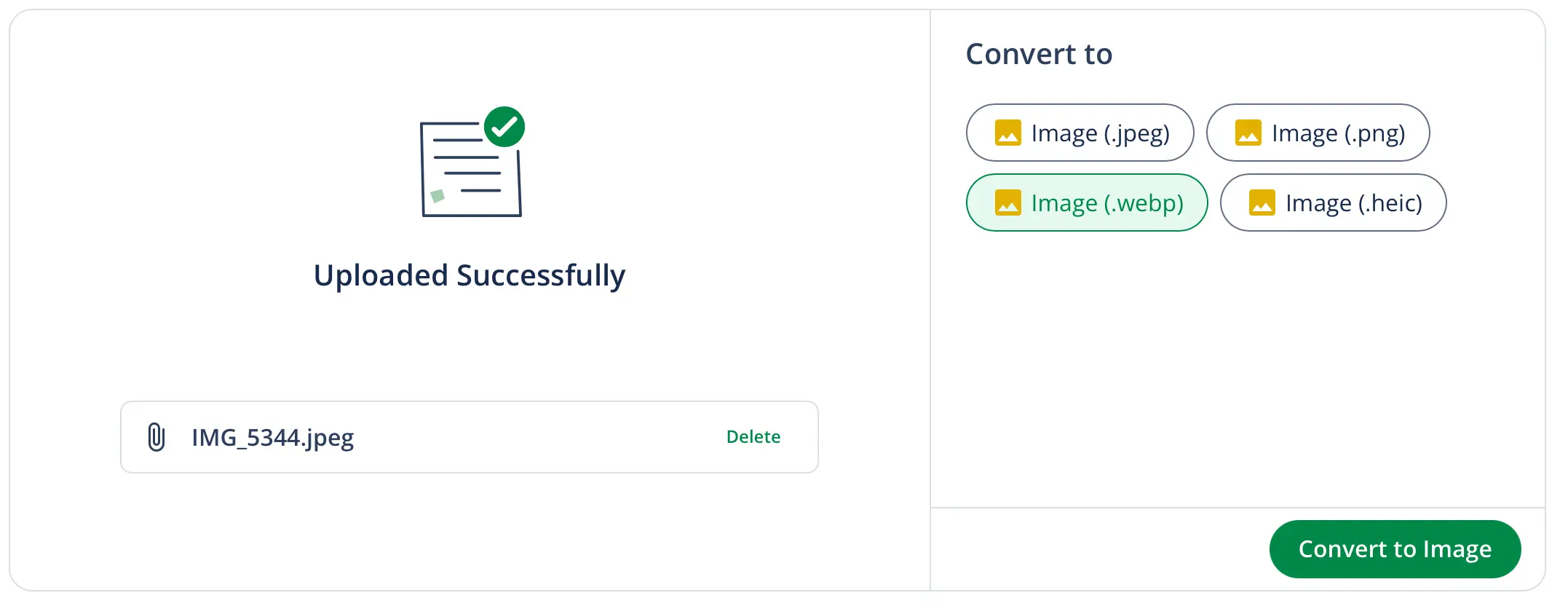This screenshot has height=606, width=1568.
Task: Select Image (.heic) as the output format
Action: [1332, 202]
